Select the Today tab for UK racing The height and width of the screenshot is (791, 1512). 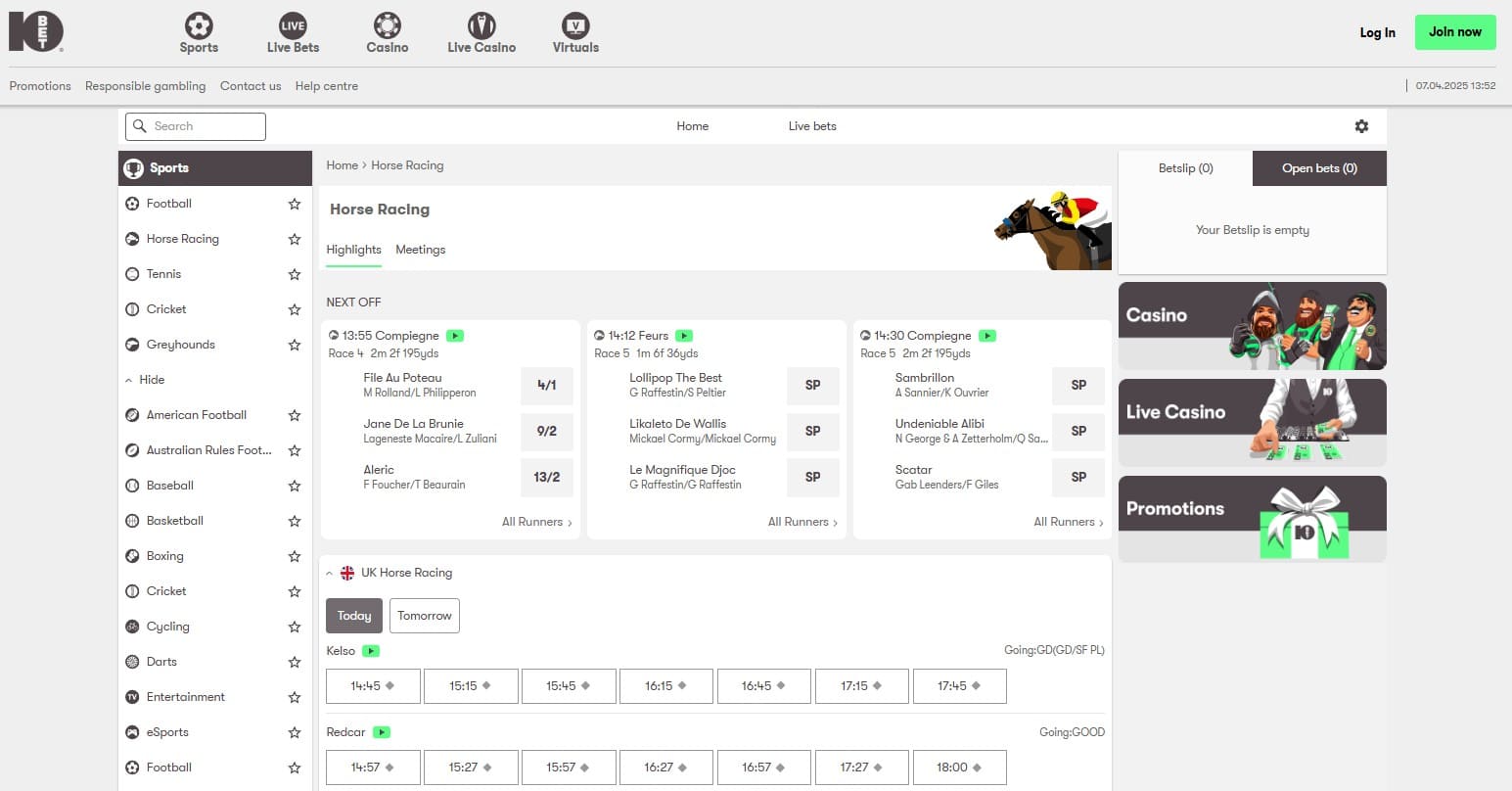(354, 616)
